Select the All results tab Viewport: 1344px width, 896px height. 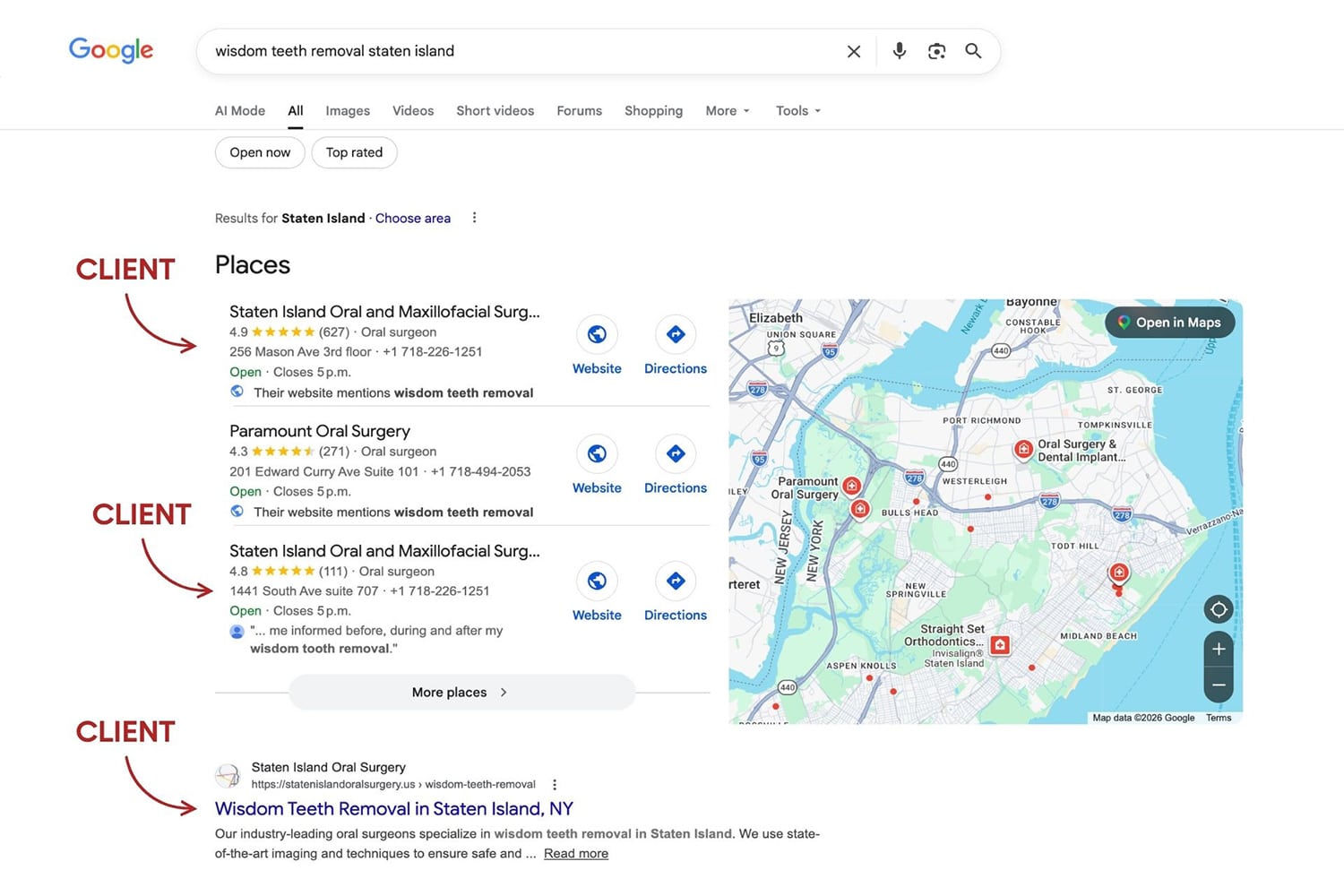click(x=296, y=111)
